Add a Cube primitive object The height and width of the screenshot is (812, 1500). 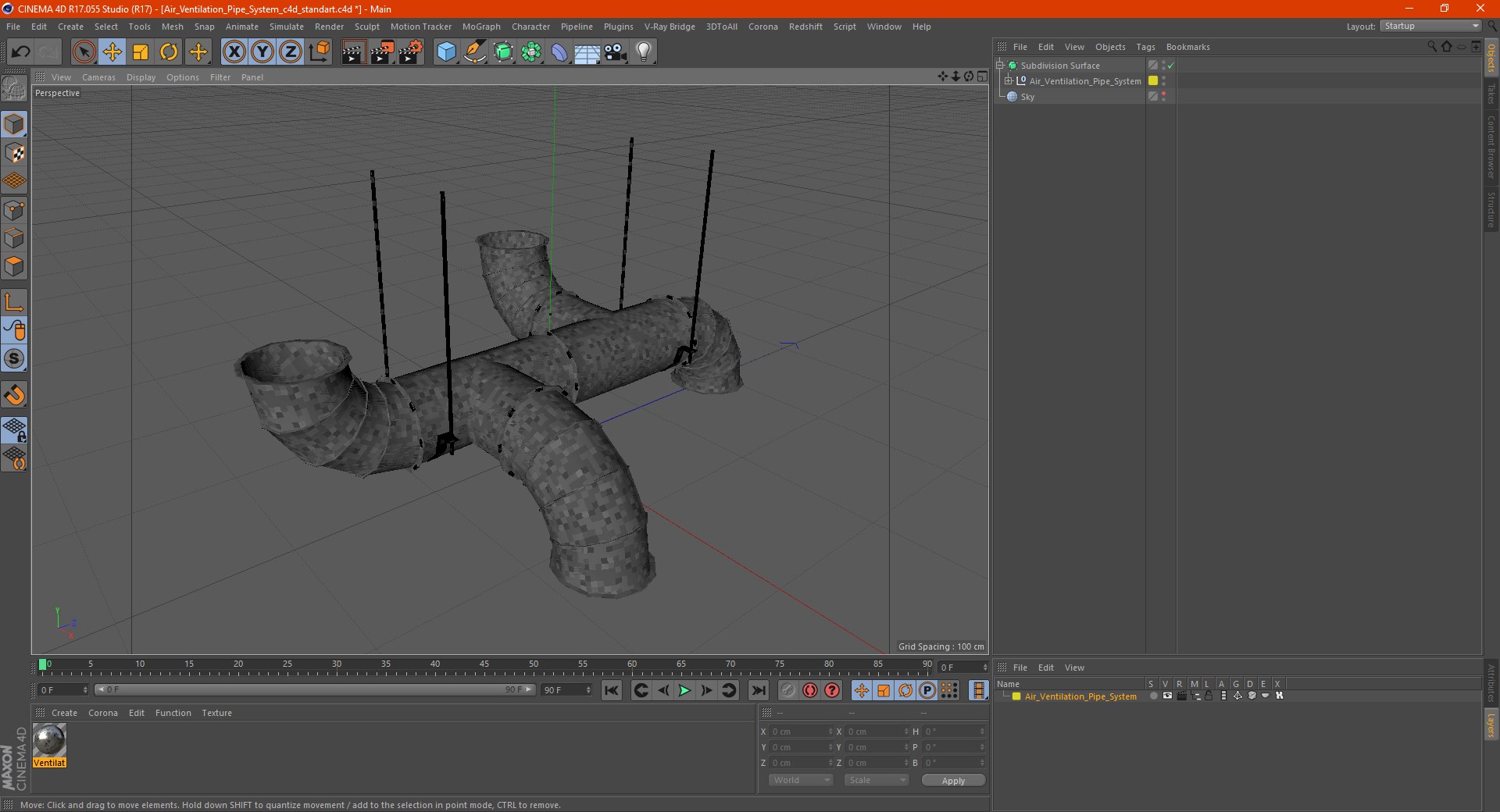pos(446,52)
